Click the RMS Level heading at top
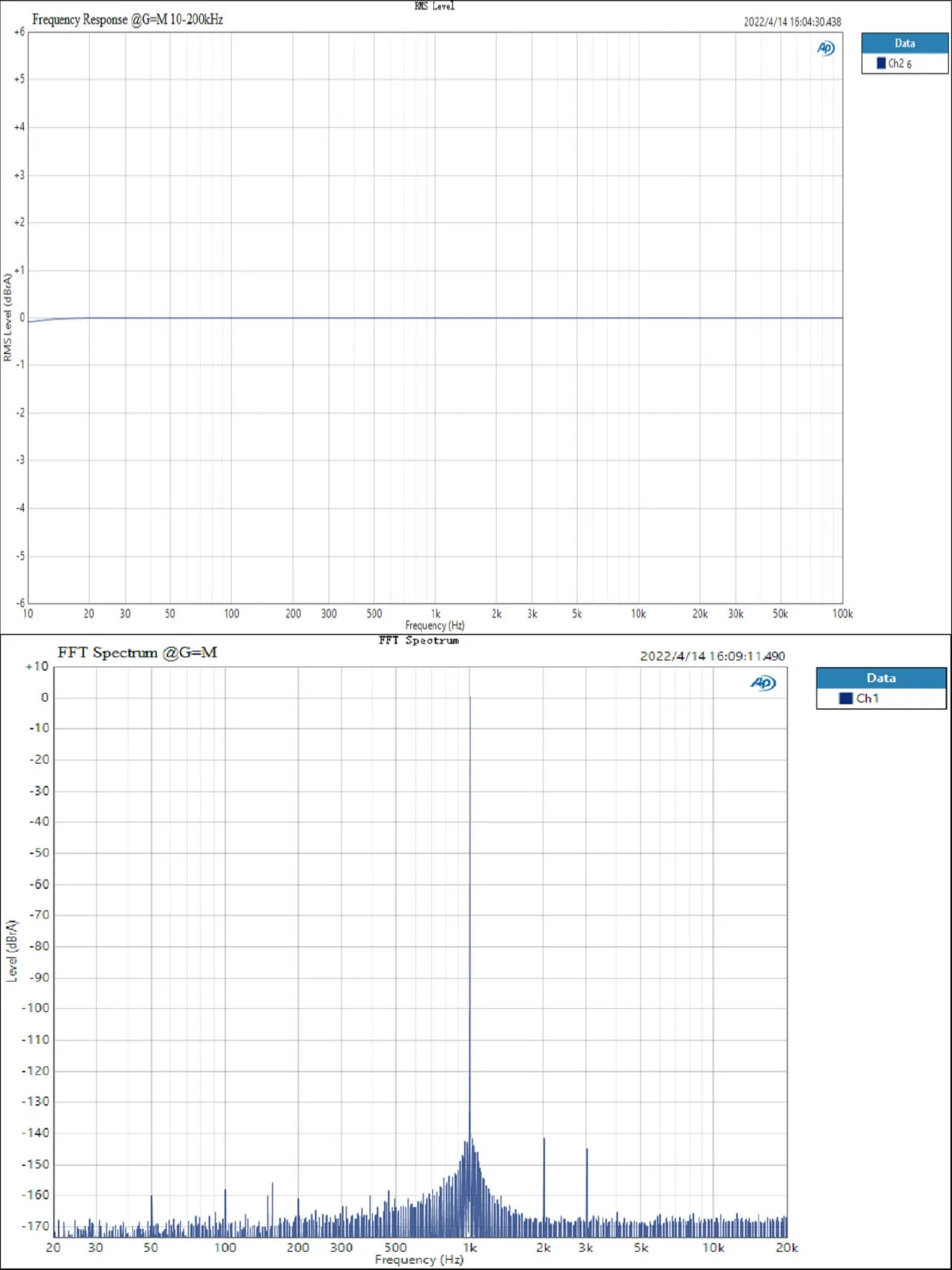Screen dimensions: 952x1270 pyautogui.click(x=435, y=6)
